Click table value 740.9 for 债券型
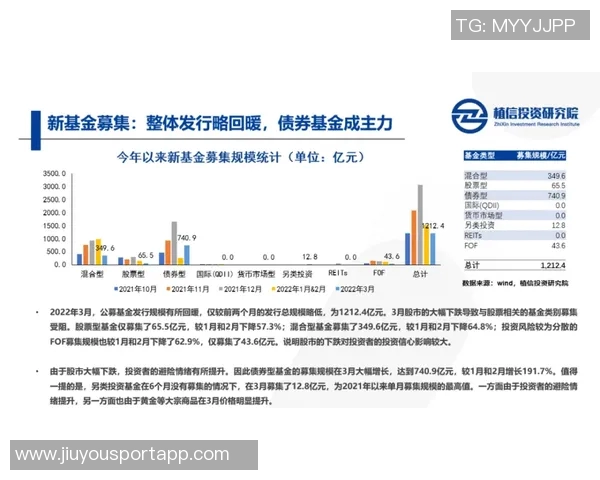This screenshot has width=600, height=480. (556, 196)
